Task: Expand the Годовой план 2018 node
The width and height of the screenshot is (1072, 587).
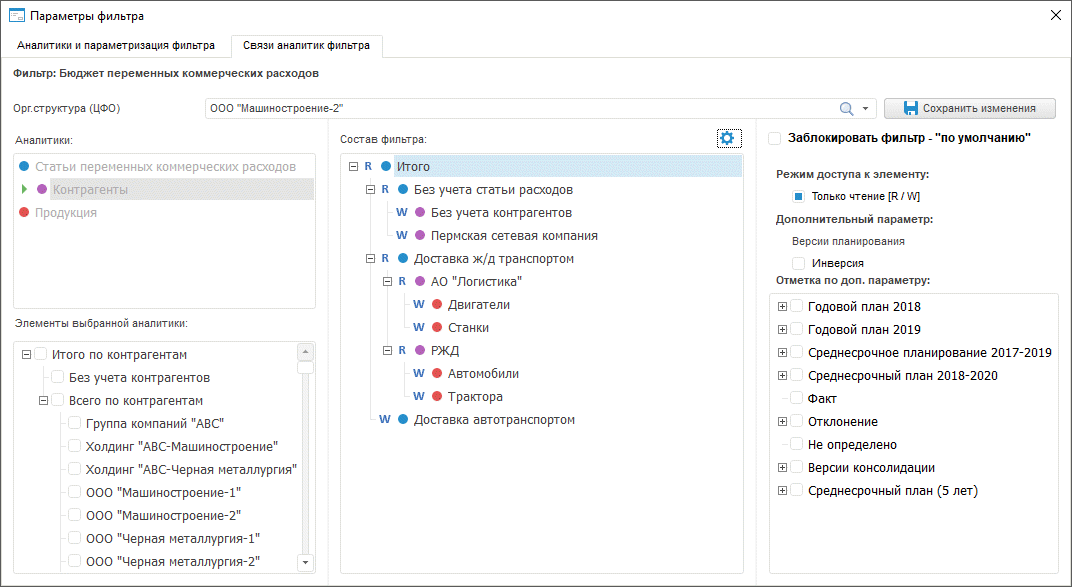Action: pos(782,307)
